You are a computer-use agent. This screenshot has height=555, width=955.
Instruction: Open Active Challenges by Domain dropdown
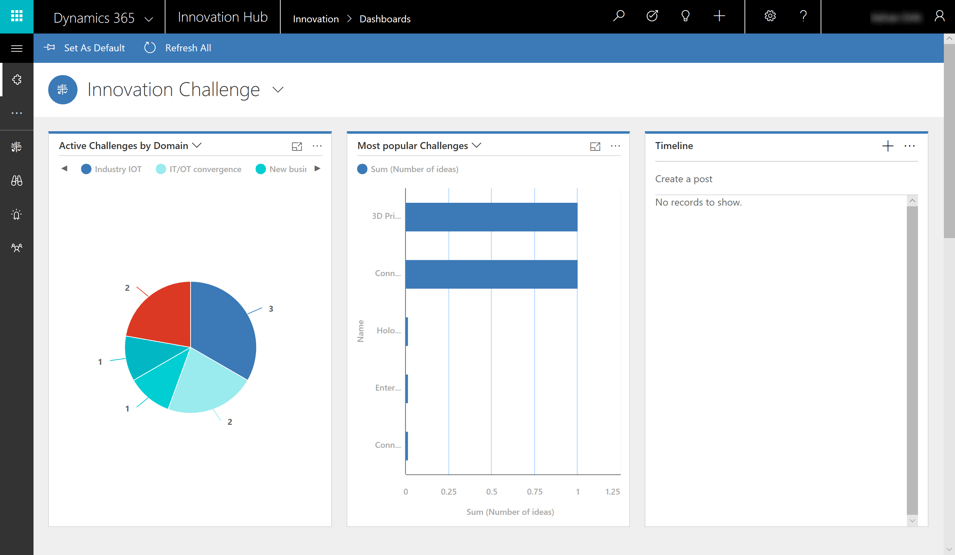pyautogui.click(x=197, y=146)
